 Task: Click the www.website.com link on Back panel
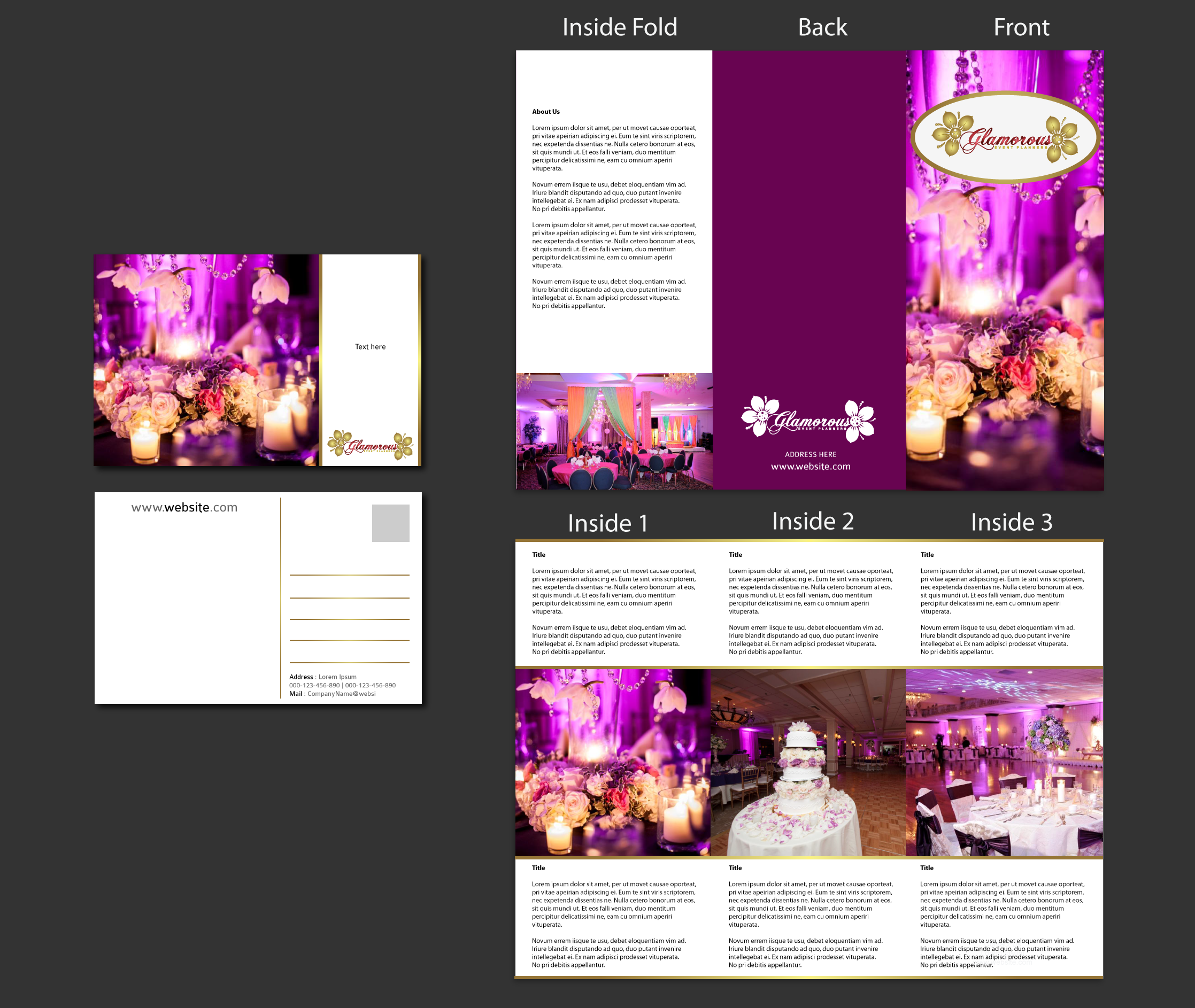click(811, 467)
